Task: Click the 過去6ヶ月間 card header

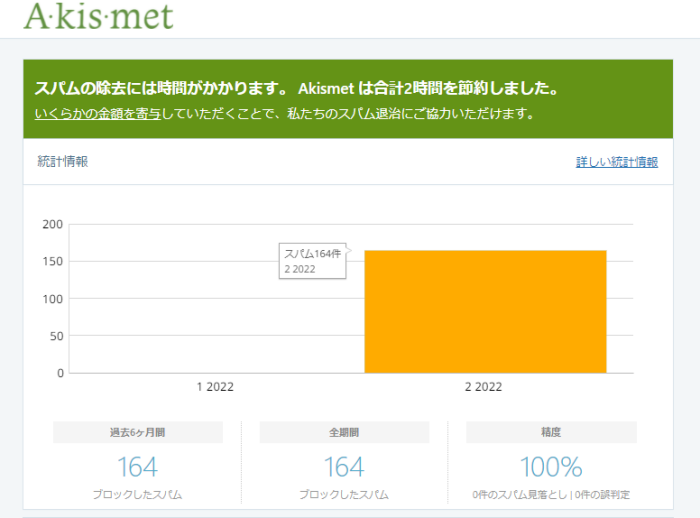Action: point(138,432)
